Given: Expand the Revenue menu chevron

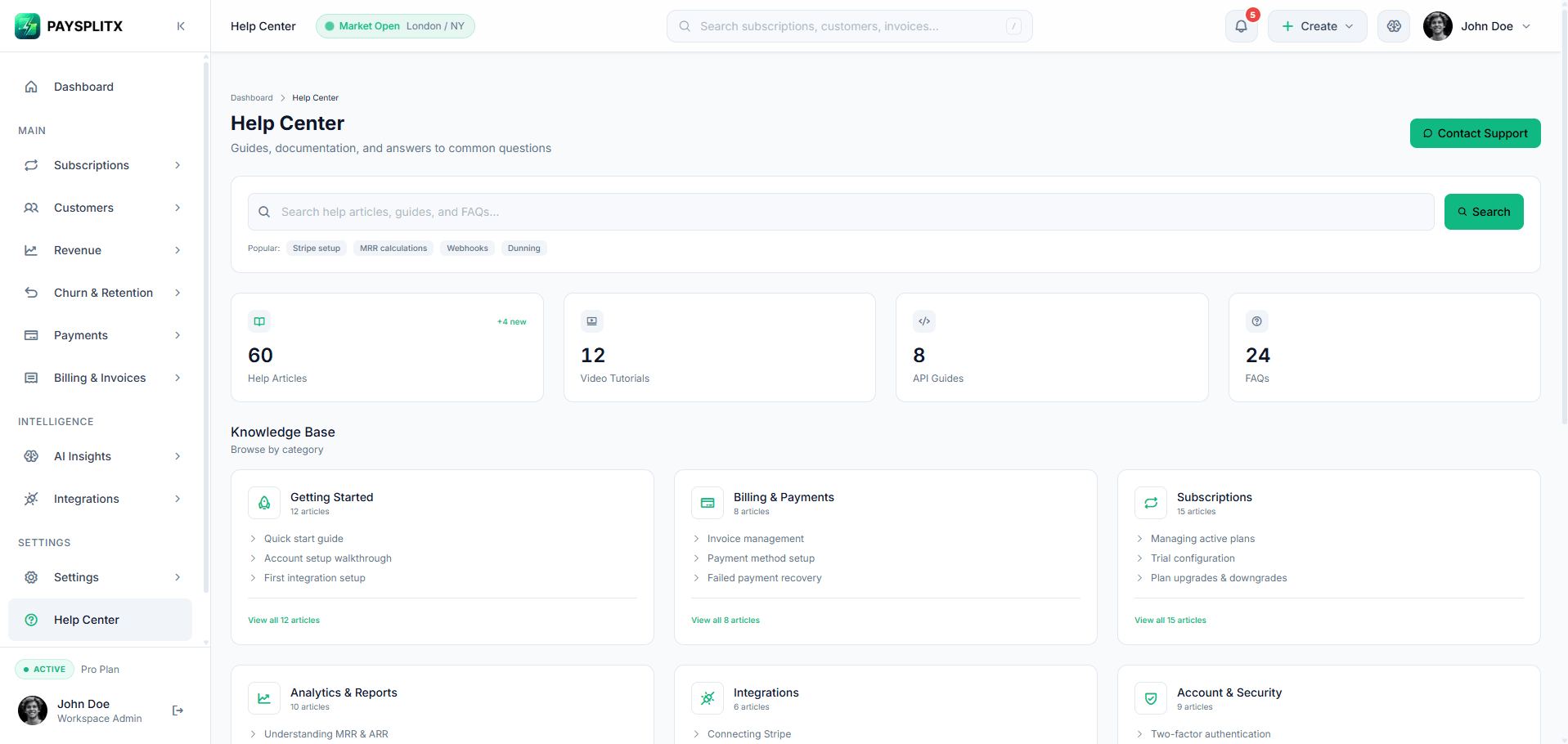Looking at the screenshot, I should coord(177,250).
